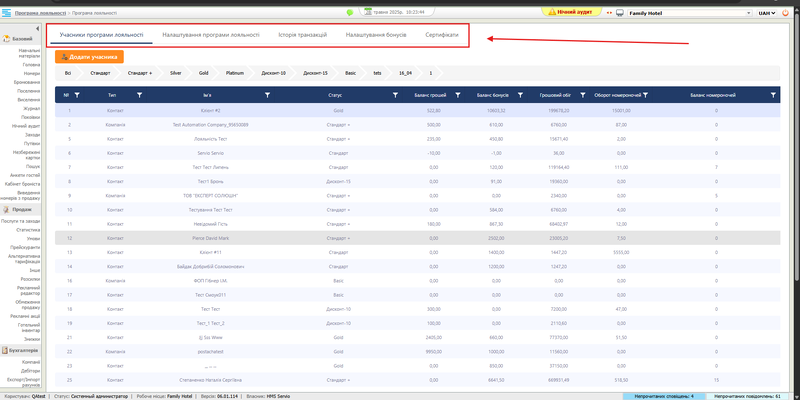
Task: Select the Gold level filter
Action: click(203, 73)
